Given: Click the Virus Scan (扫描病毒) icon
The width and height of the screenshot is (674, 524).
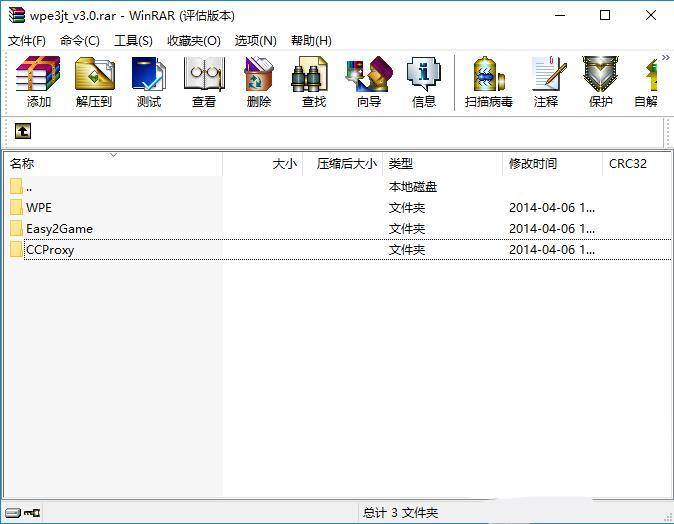Looking at the screenshot, I should pyautogui.click(x=488, y=82).
